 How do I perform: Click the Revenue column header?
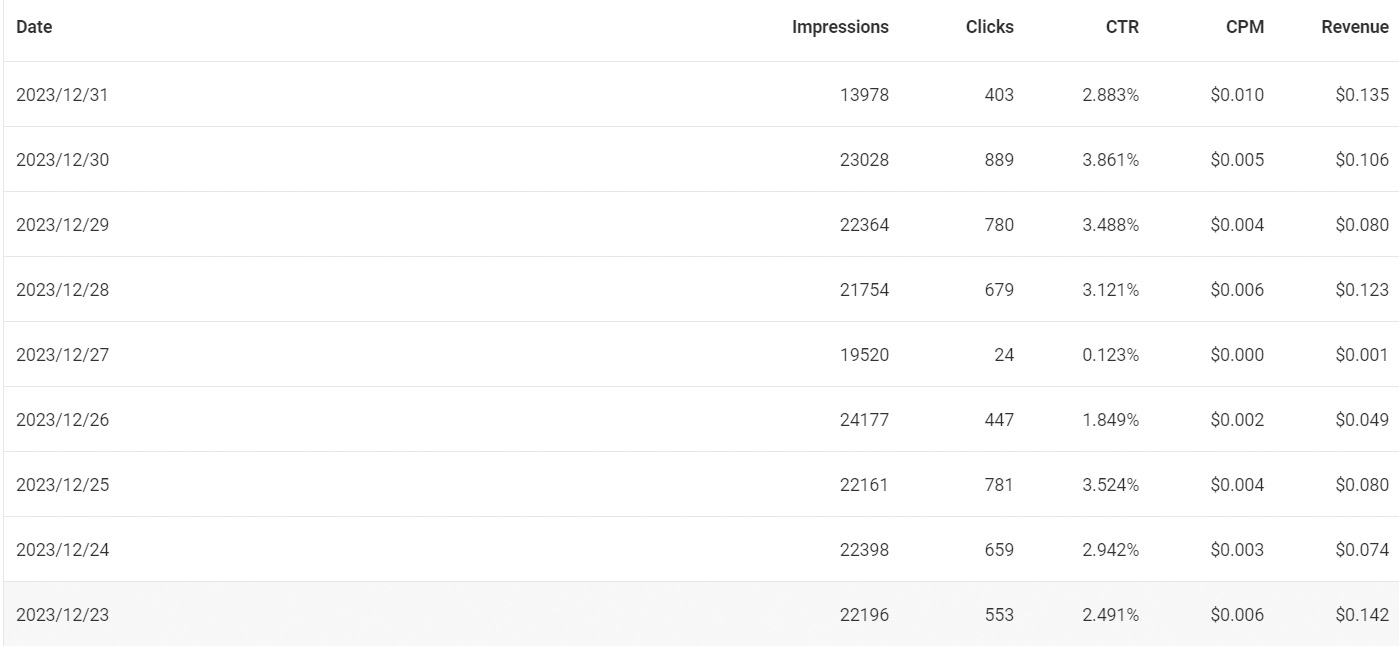[1354, 27]
